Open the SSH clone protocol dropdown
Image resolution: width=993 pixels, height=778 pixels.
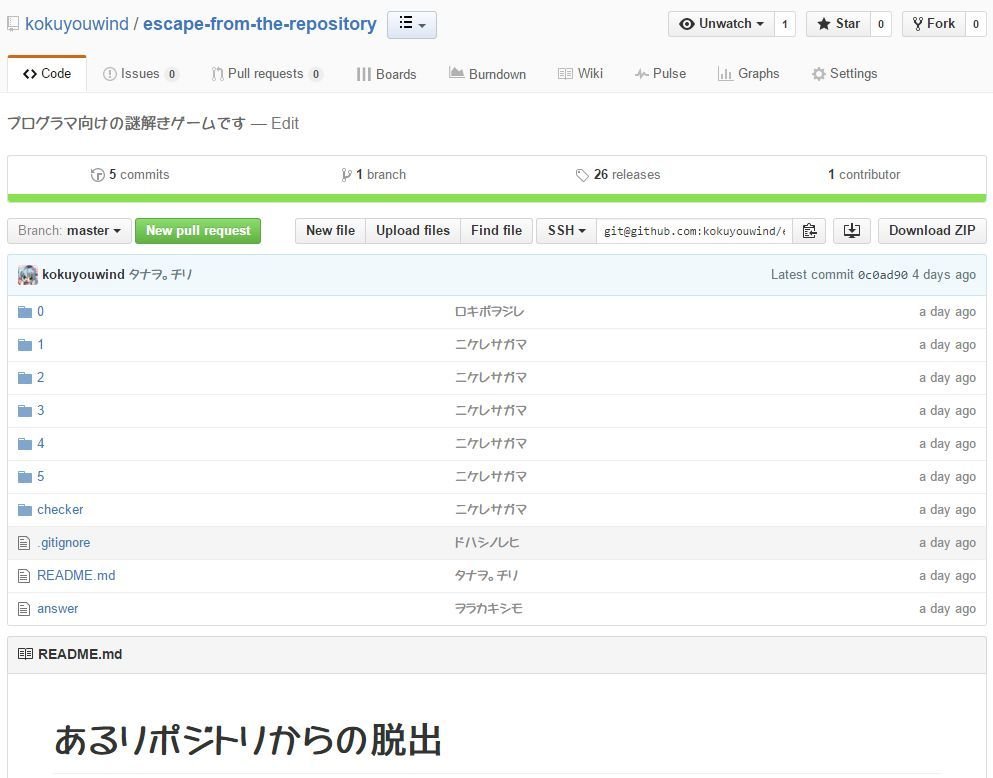coord(567,231)
